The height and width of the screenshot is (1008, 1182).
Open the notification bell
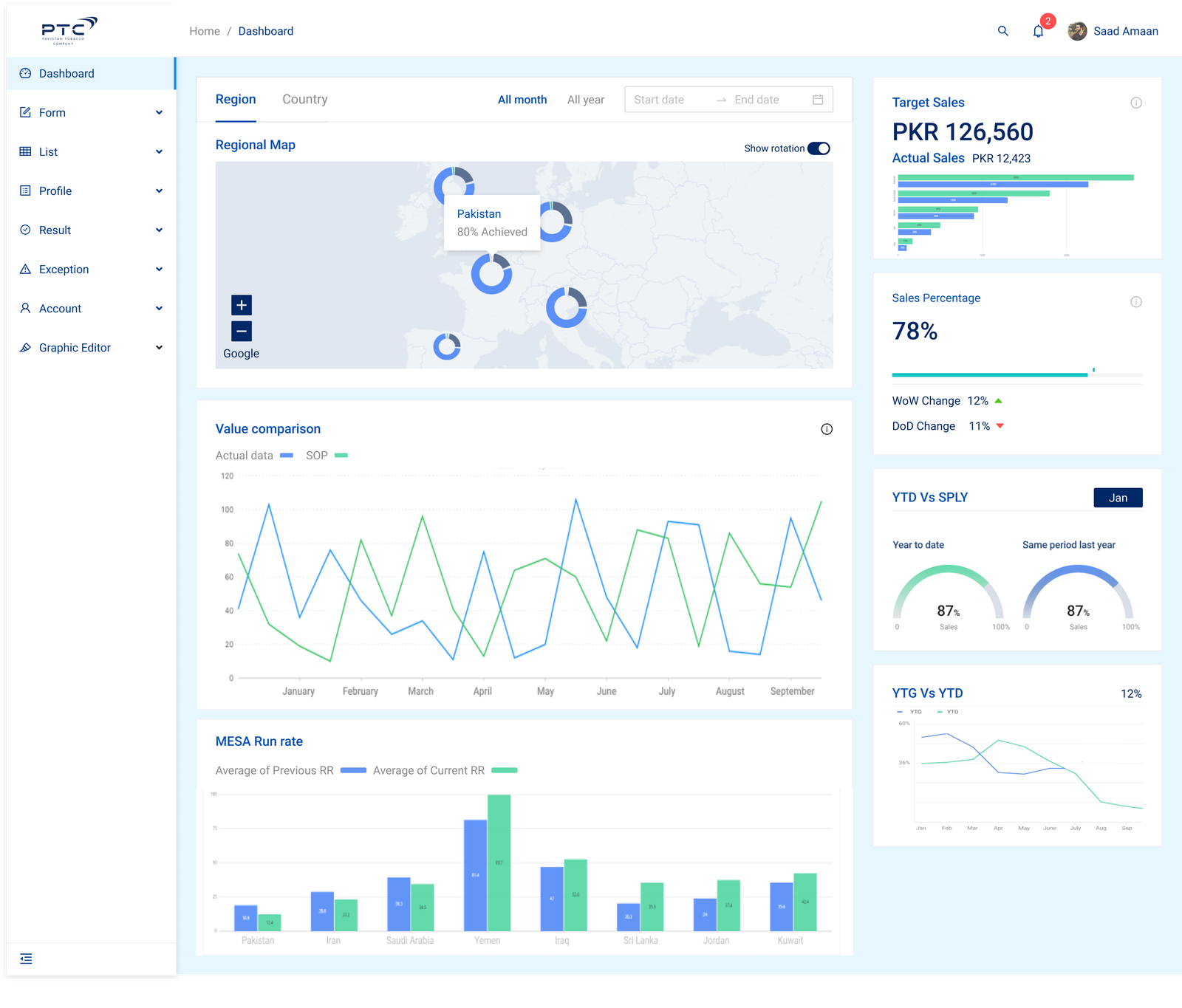click(x=1038, y=31)
